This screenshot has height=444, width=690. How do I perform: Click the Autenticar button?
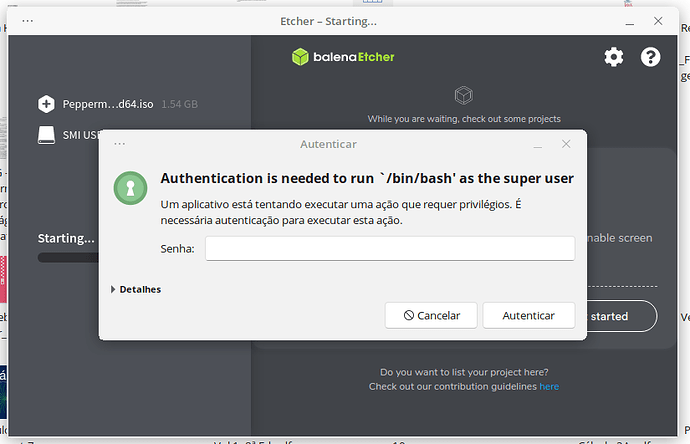point(529,315)
